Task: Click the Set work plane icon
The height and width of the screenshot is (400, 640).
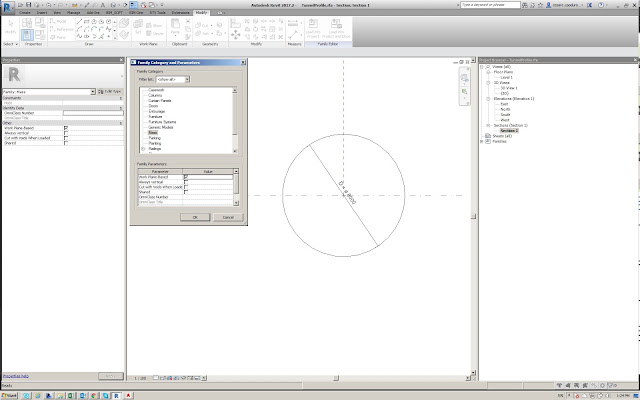Action: tap(138, 27)
